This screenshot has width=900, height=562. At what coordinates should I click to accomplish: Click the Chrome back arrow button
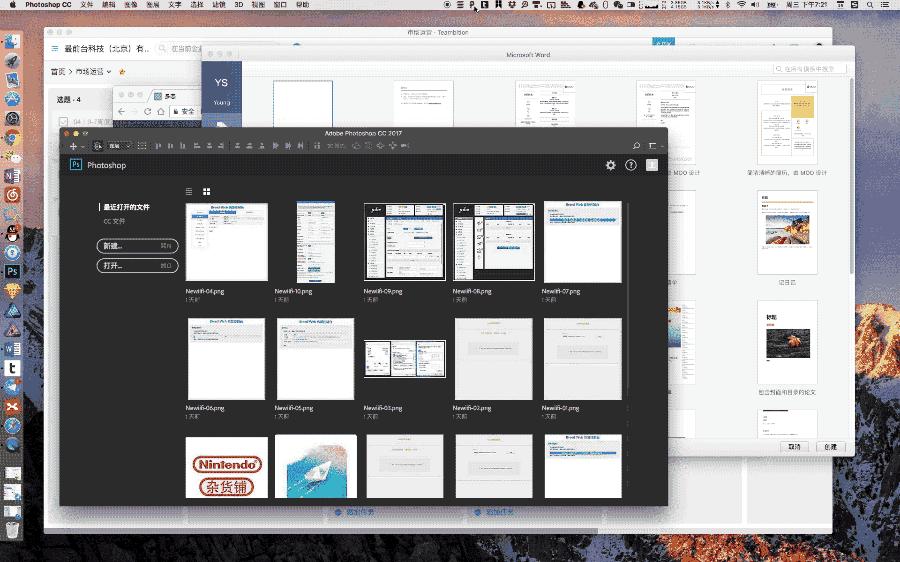pyautogui.click(x=121, y=111)
